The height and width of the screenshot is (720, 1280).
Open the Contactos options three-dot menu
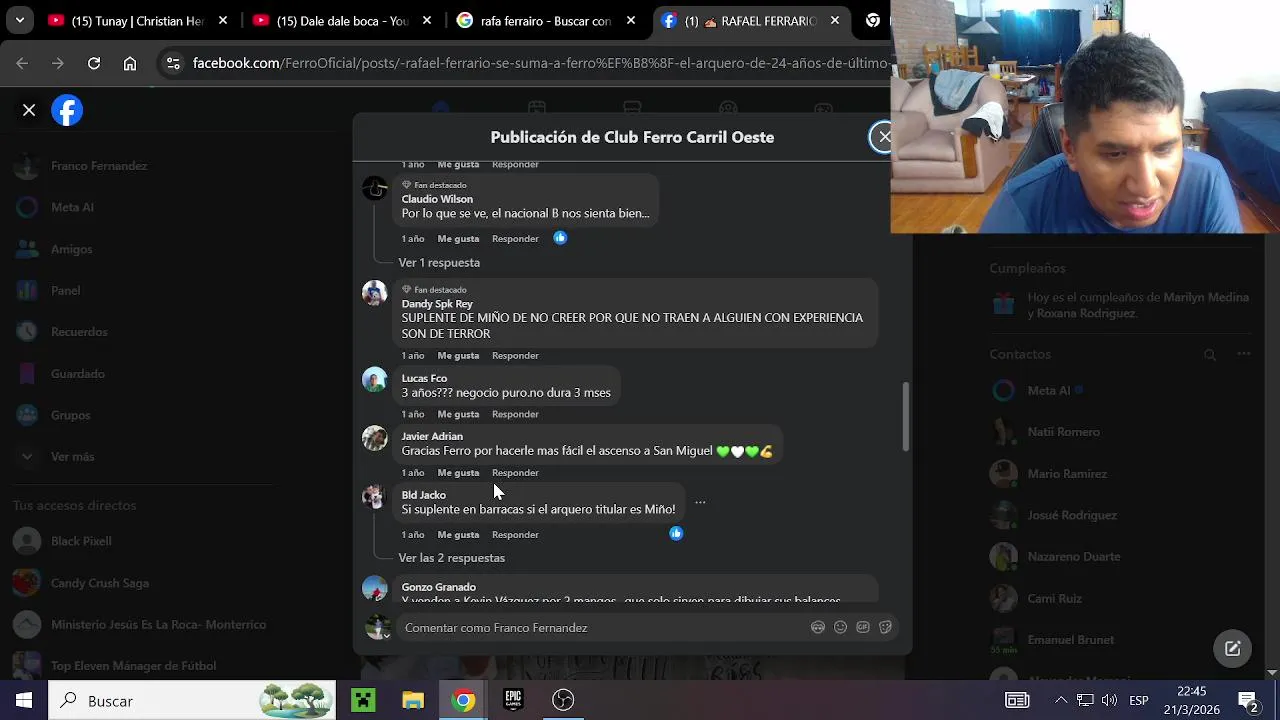(x=1244, y=354)
